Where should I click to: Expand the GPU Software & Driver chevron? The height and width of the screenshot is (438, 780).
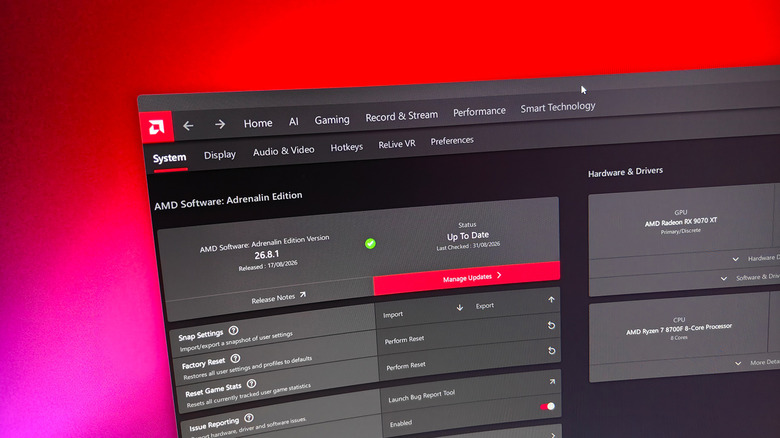724,279
